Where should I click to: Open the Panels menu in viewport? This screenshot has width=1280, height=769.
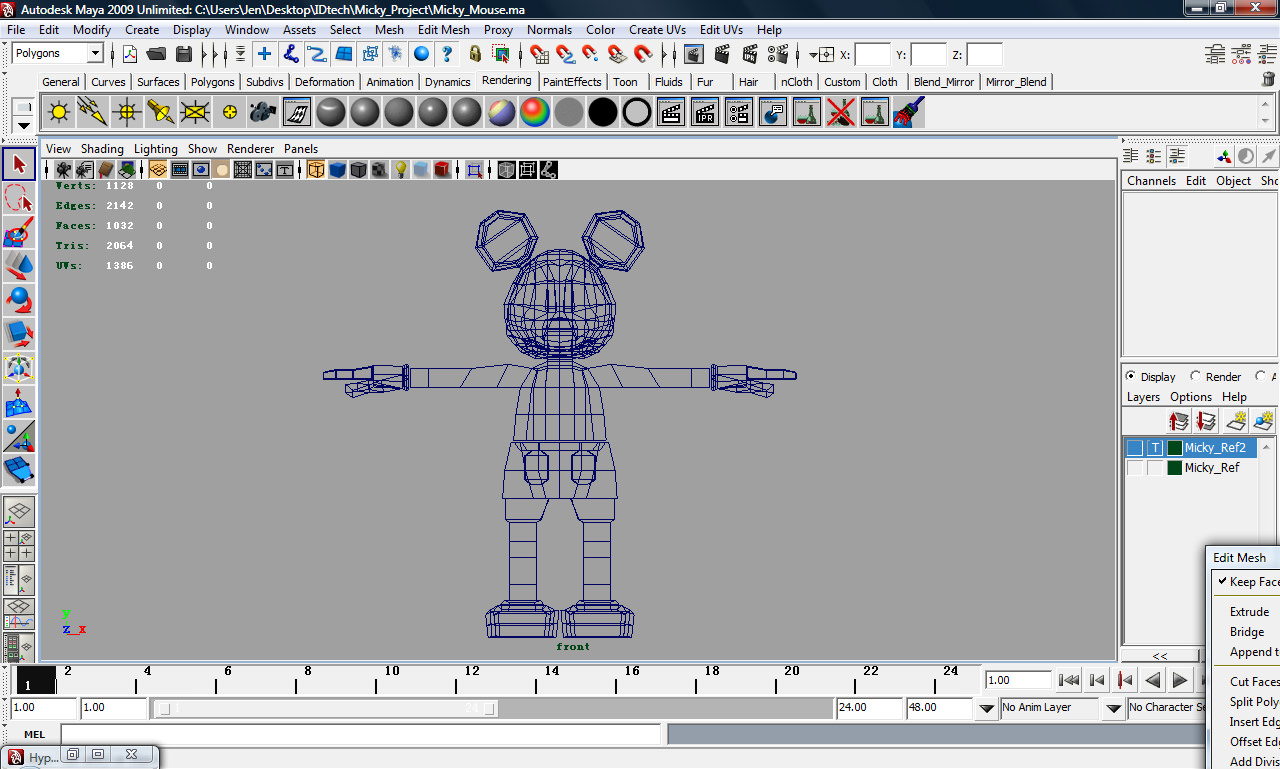[x=300, y=148]
